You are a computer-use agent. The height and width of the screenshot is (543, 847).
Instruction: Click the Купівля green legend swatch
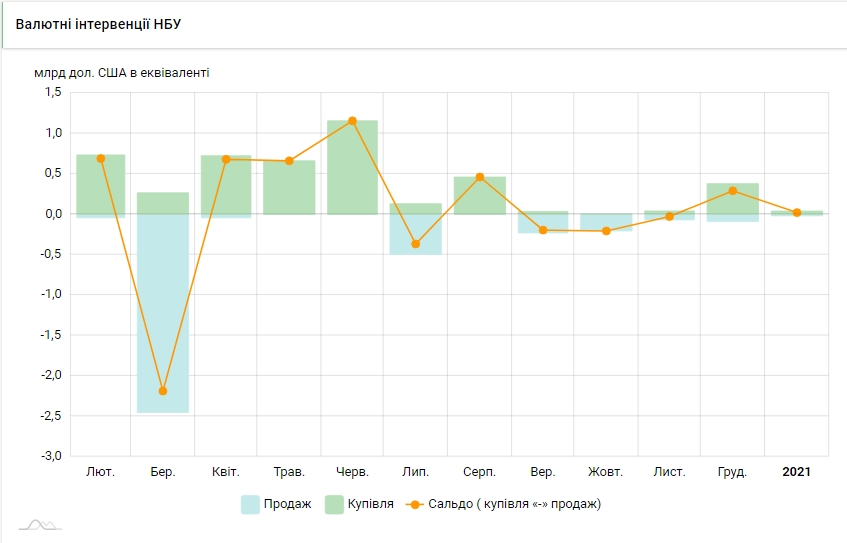pyautogui.click(x=333, y=504)
